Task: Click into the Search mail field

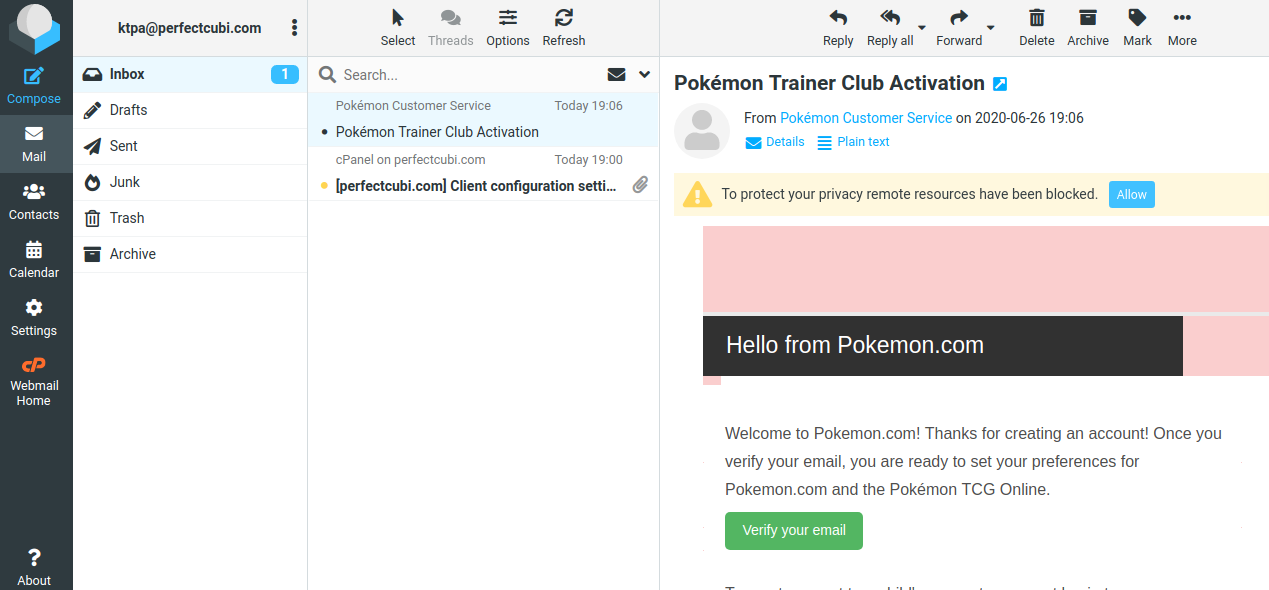Action: (x=468, y=75)
